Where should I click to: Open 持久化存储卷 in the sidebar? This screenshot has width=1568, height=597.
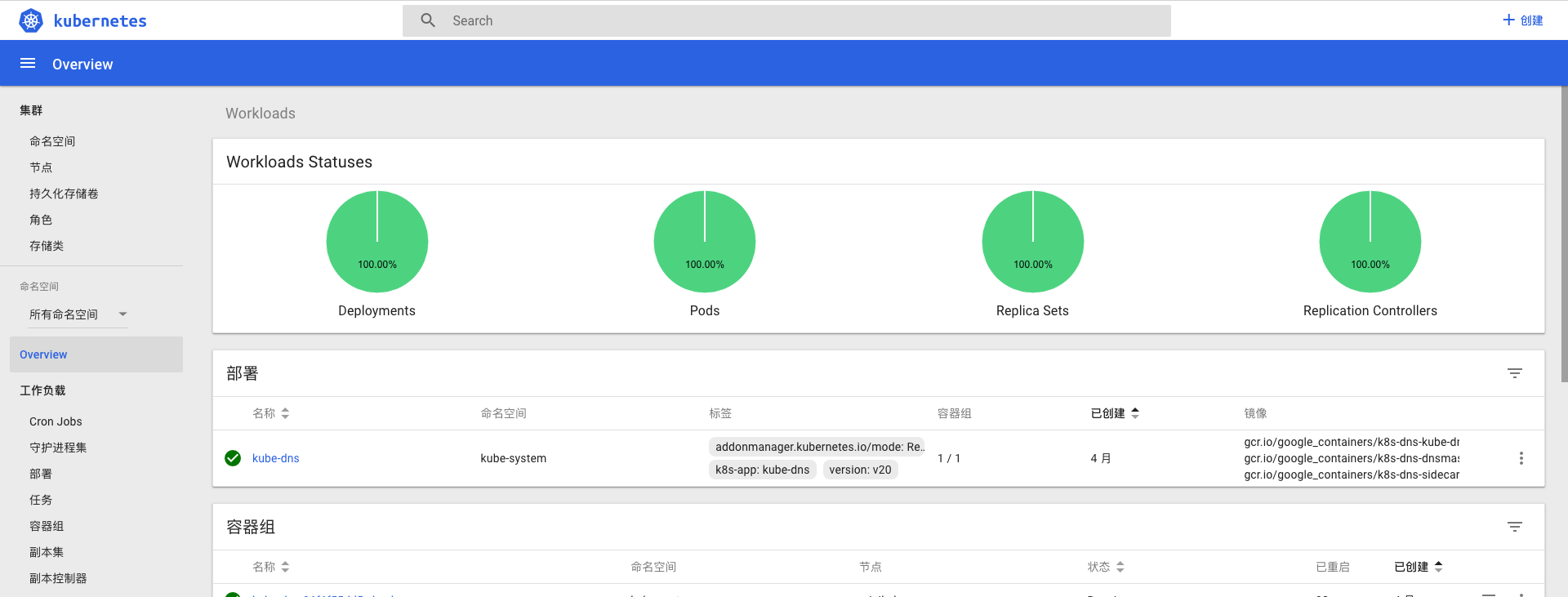point(64,194)
